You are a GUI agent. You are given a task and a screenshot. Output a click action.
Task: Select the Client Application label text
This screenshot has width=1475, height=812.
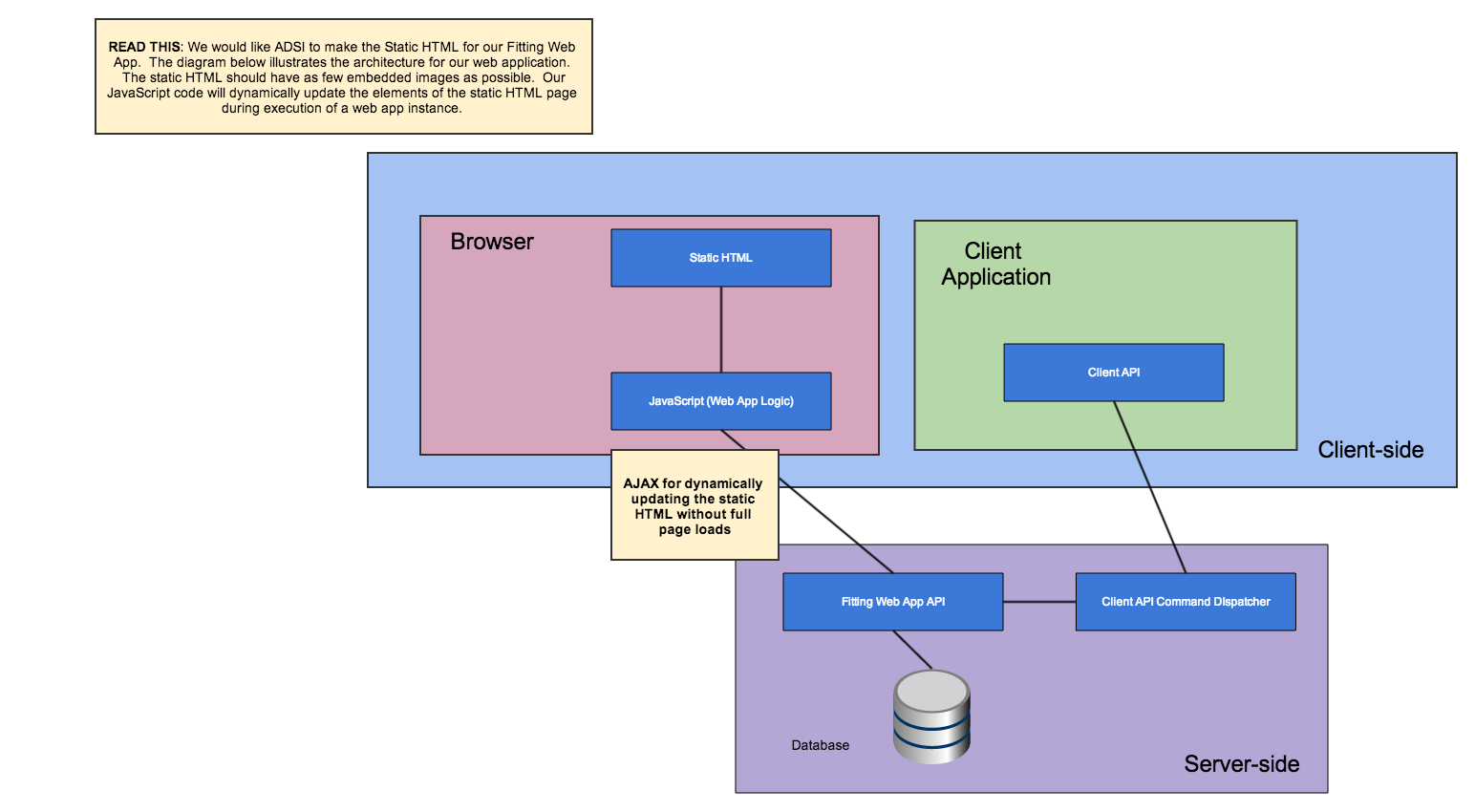[995, 264]
